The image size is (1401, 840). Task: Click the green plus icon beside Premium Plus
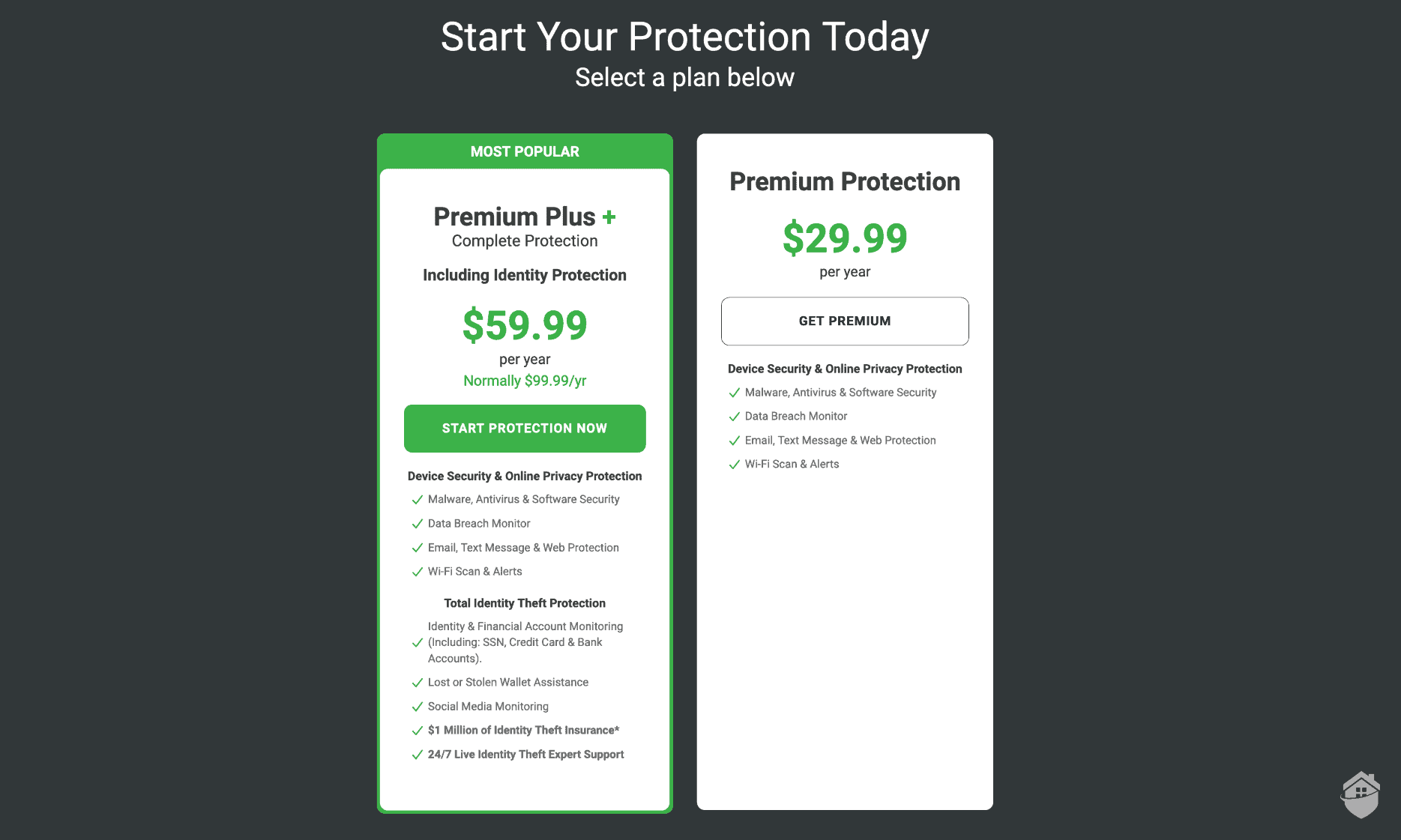609,217
